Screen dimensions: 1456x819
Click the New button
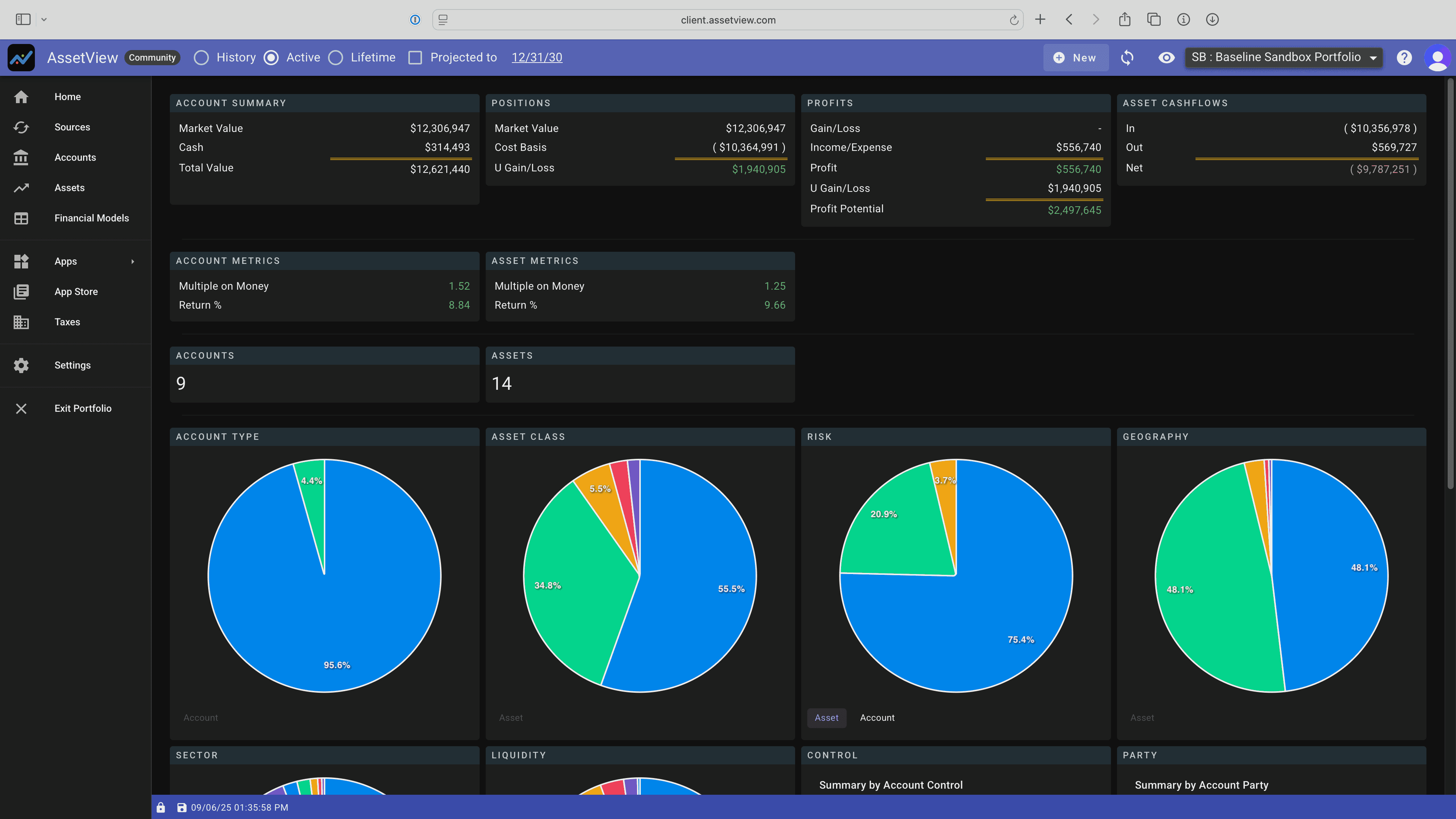pyautogui.click(x=1076, y=58)
